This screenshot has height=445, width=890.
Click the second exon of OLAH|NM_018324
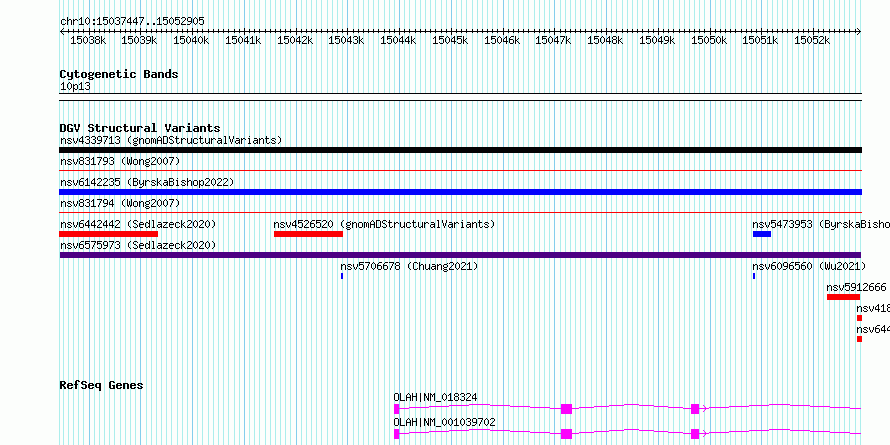[x=566, y=409]
